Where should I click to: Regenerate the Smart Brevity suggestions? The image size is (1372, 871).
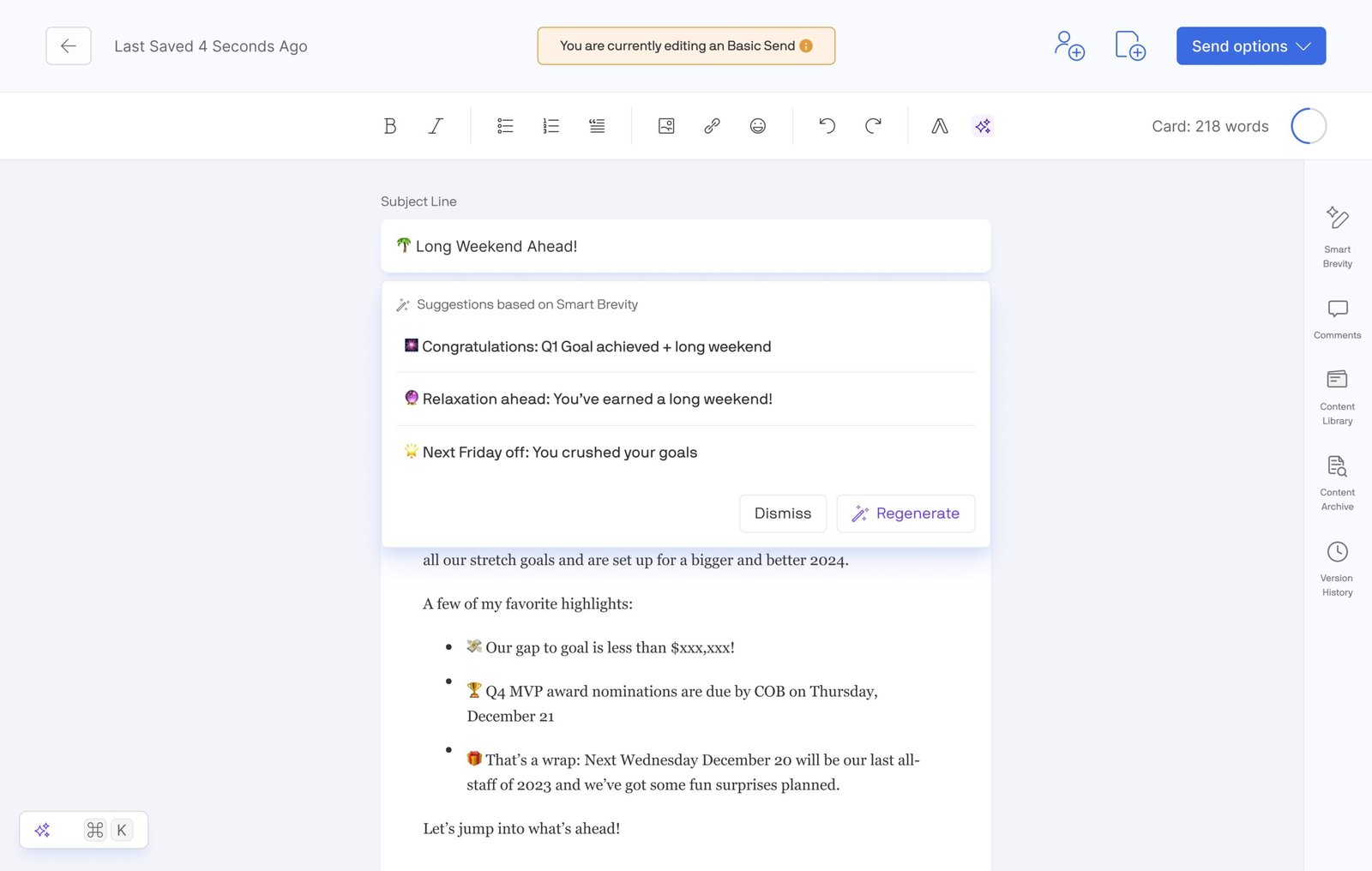point(906,514)
